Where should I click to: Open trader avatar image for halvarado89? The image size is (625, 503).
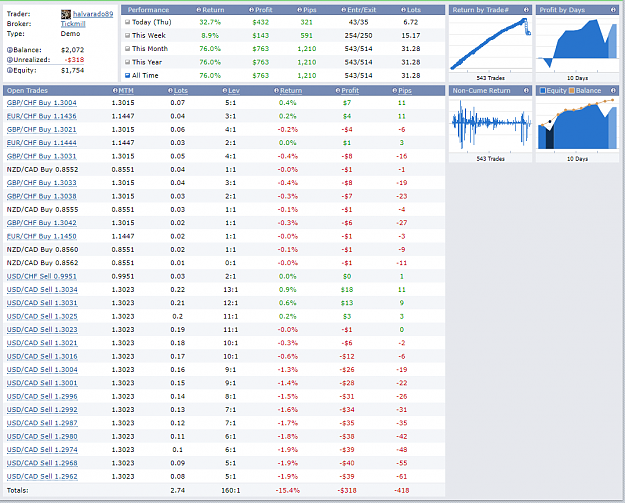(66, 14)
